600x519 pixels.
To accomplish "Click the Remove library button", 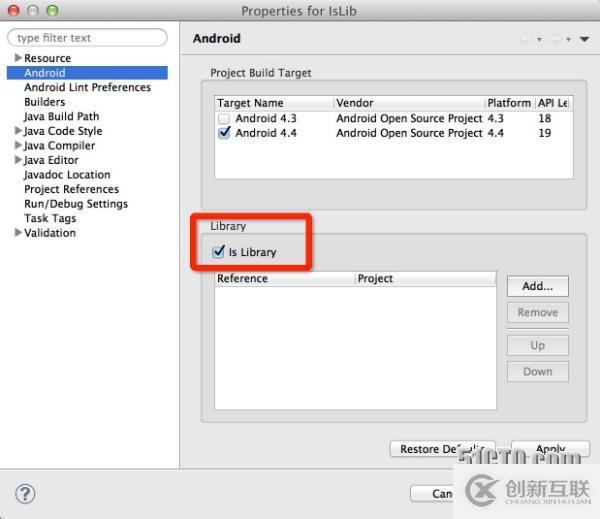I will 538,312.
